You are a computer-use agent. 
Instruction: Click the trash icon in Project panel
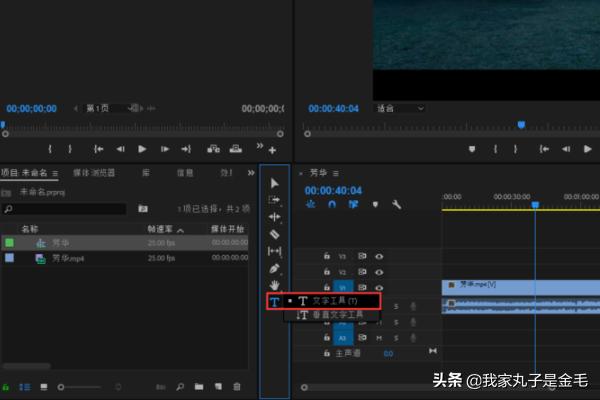coord(237,386)
